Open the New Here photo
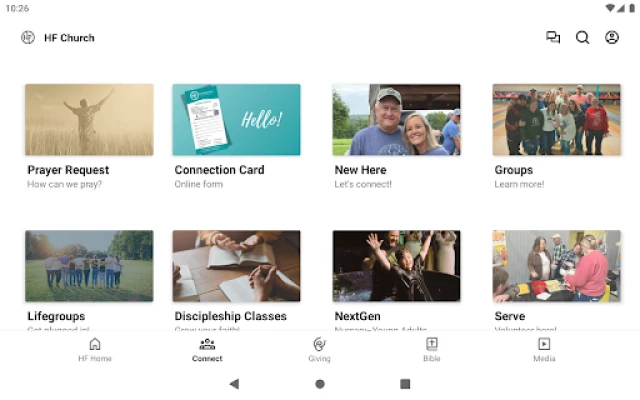 (x=396, y=120)
